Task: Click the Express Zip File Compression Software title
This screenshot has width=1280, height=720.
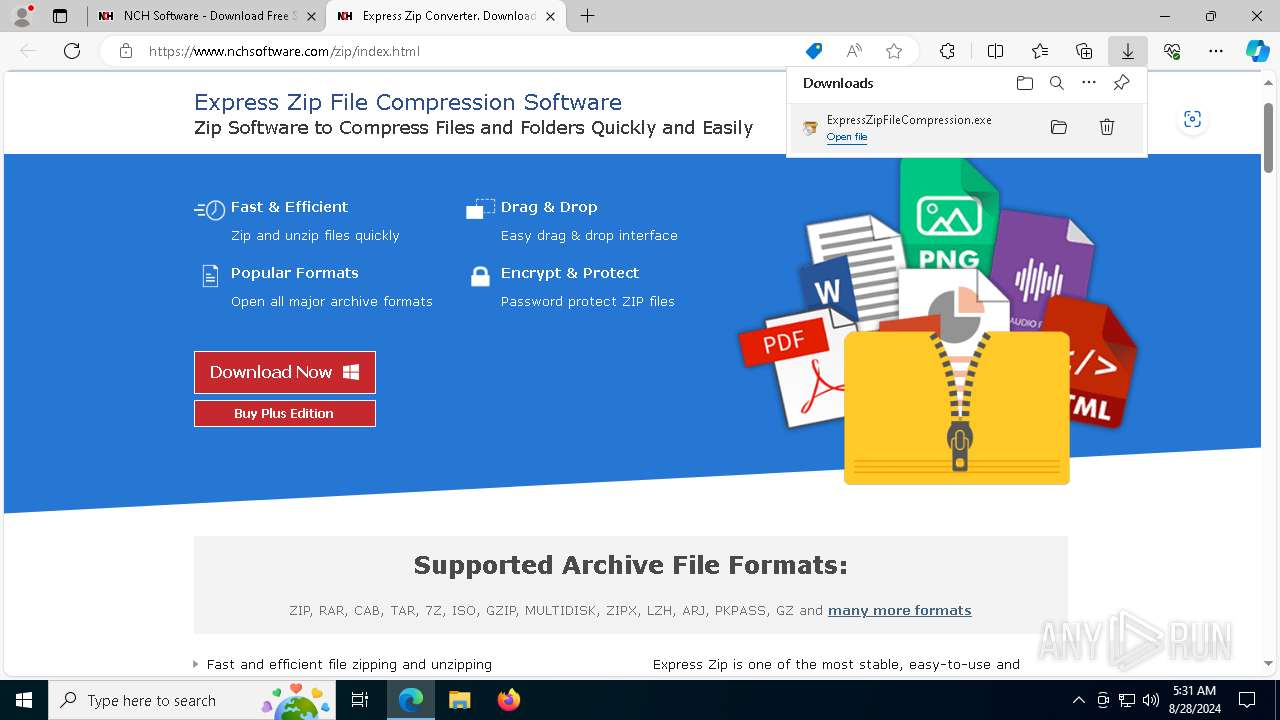Action: (x=408, y=102)
